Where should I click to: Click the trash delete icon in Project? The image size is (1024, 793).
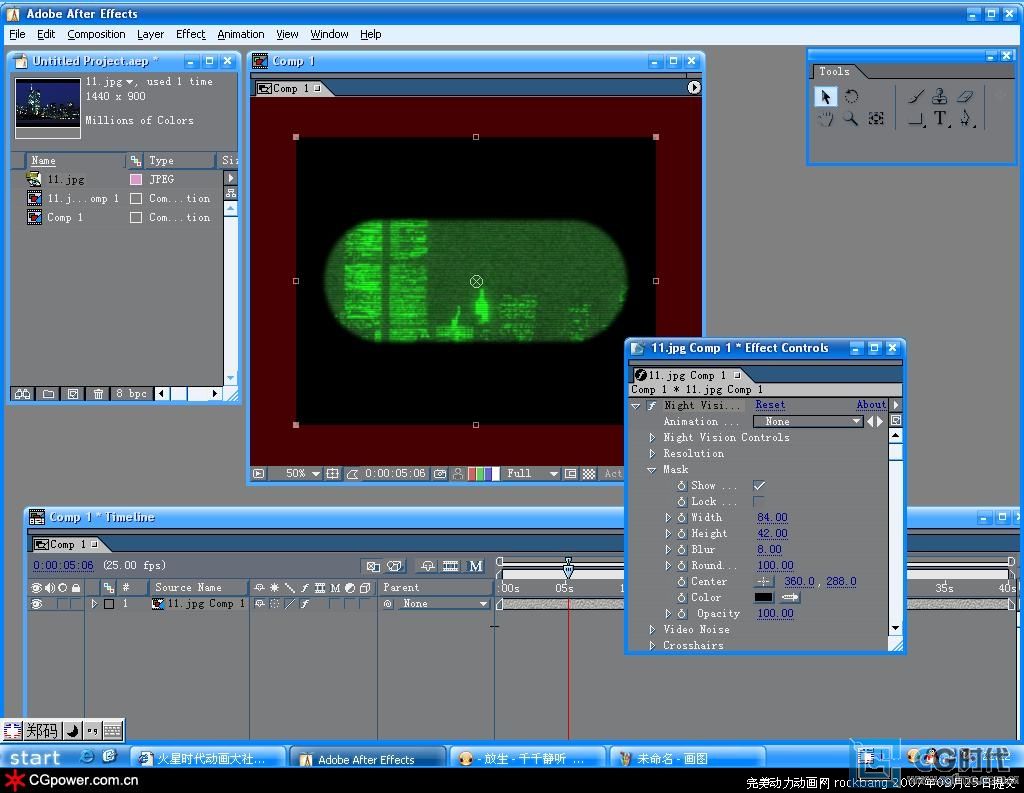[x=98, y=394]
